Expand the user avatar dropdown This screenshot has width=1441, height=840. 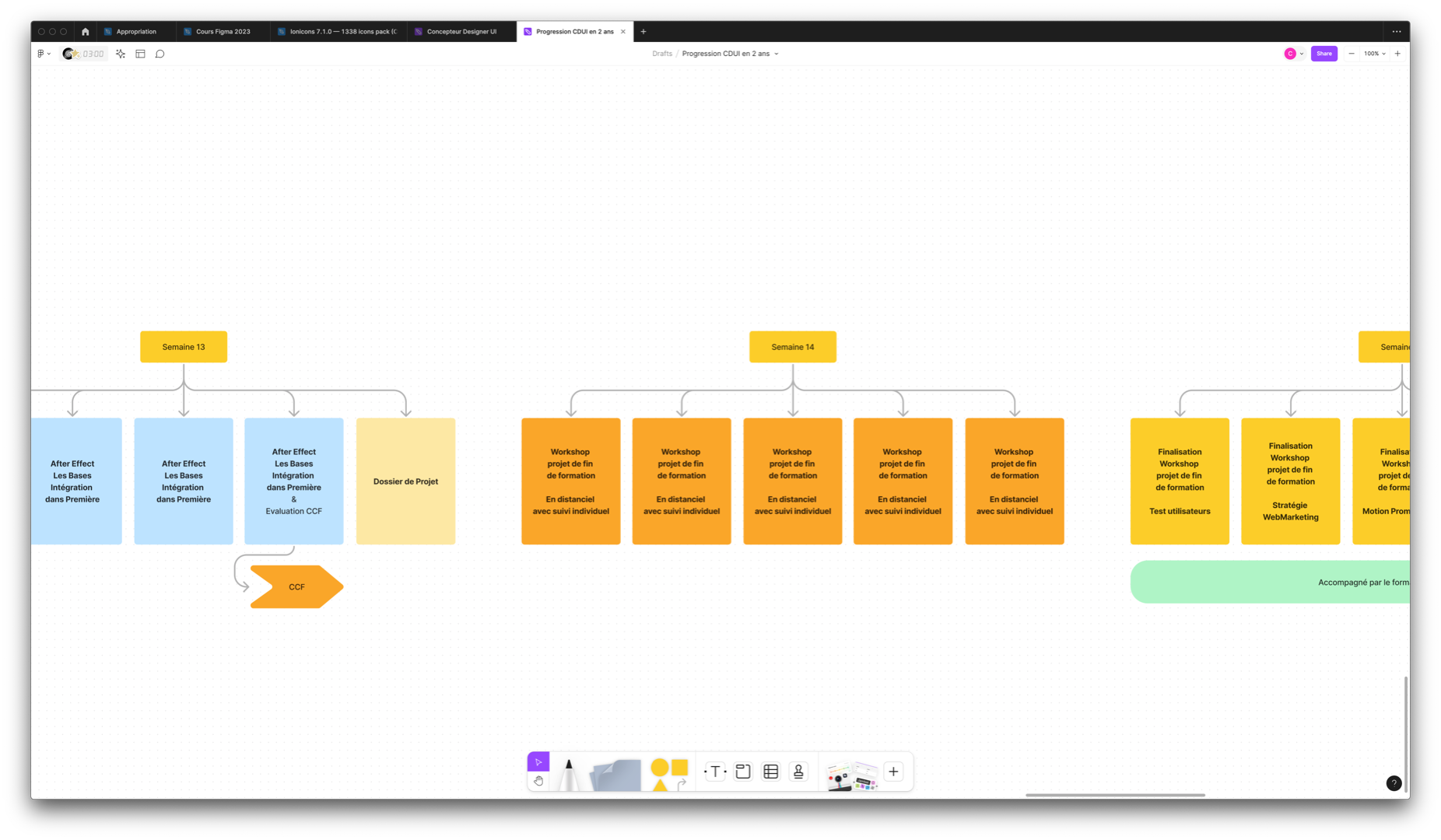[x=1302, y=54]
